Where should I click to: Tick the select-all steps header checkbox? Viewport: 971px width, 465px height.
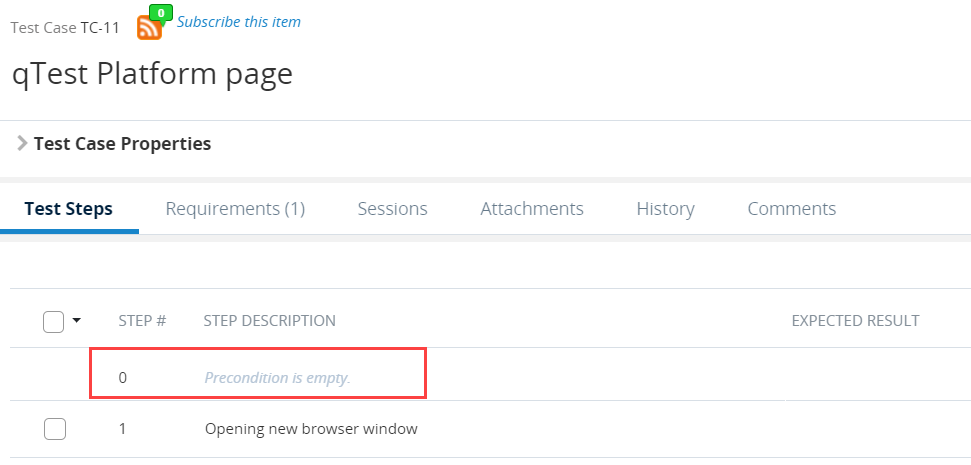(54, 321)
